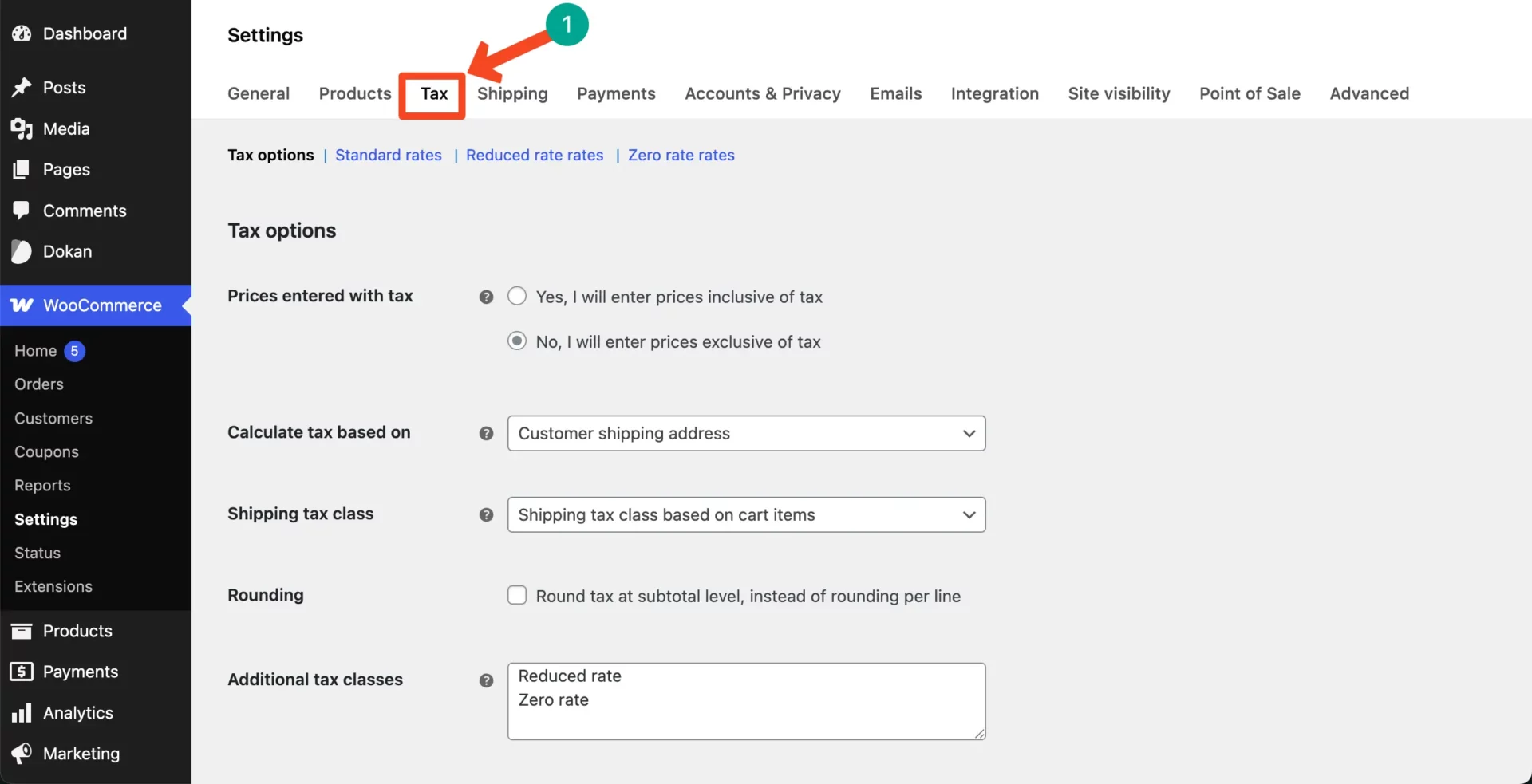Click the Products archive icon in sidebar

(22, 631)
